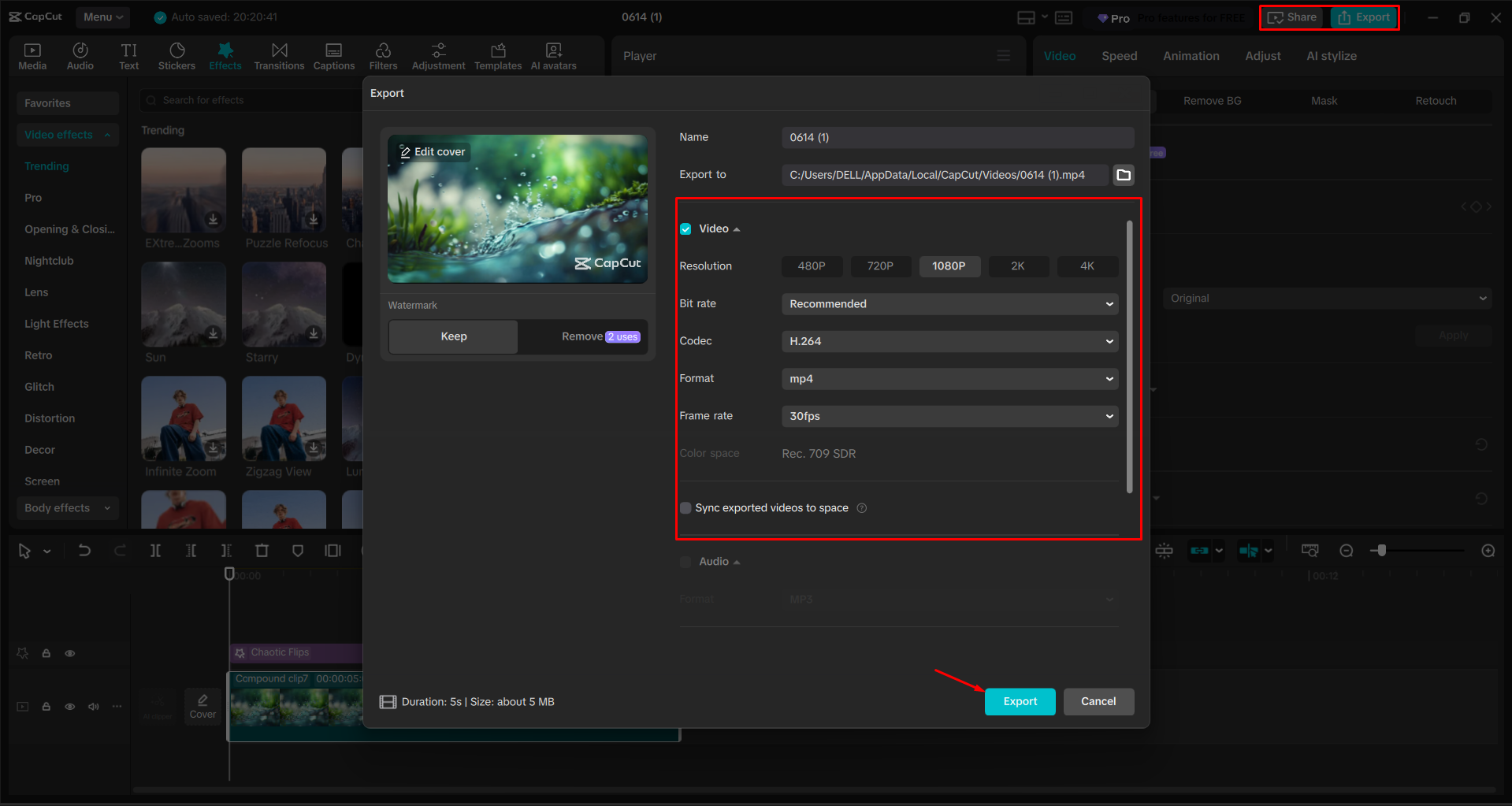Click Remove to strip the watermark

click(x=582, y=336)
